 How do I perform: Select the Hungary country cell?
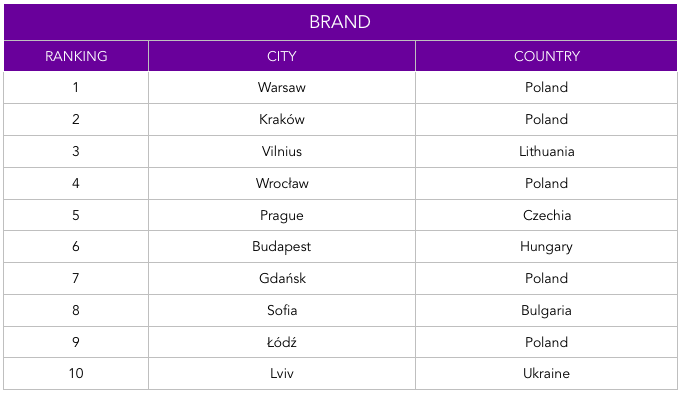click(x=546, y=247)
